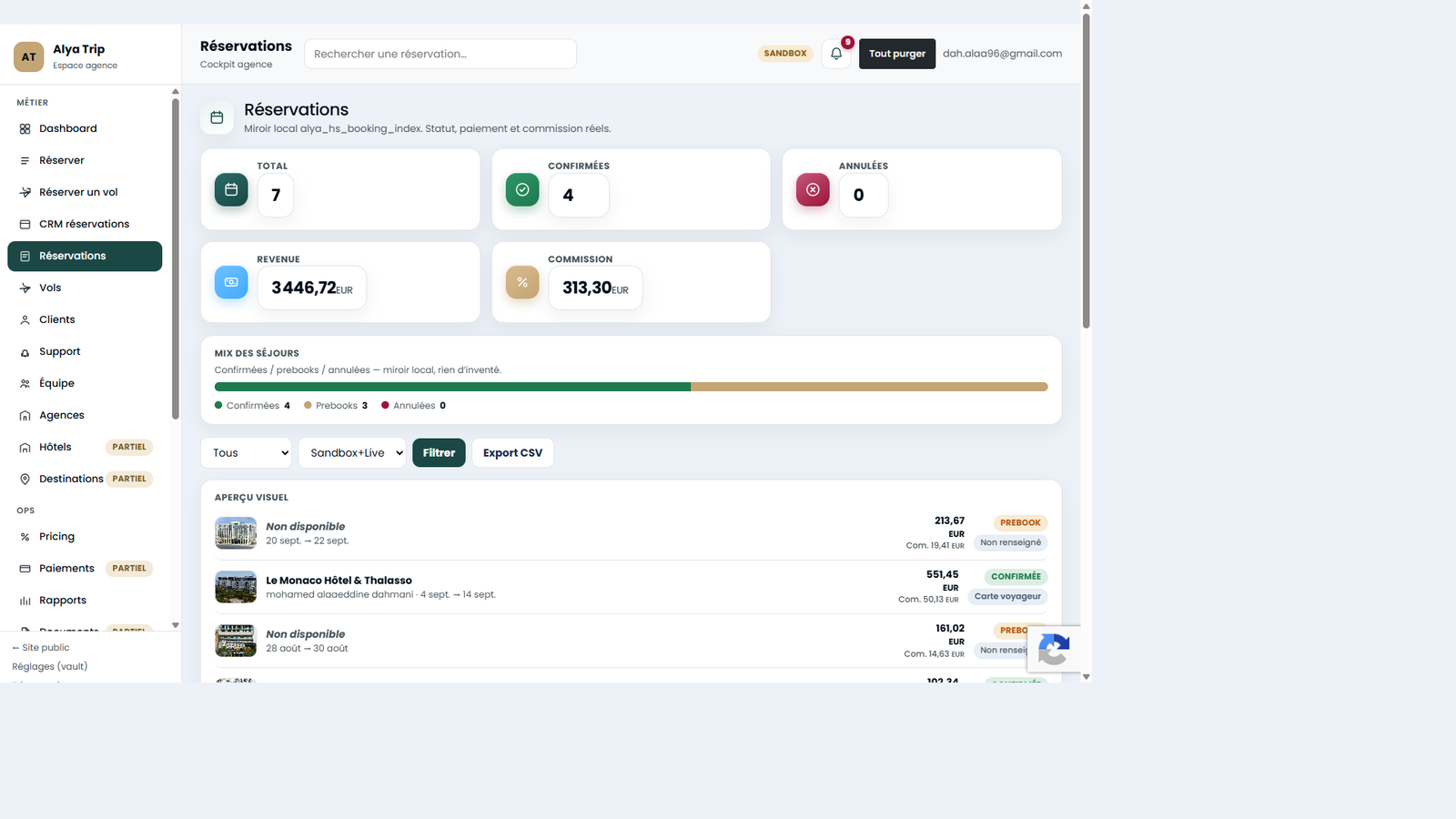Click the Carte voyageur payment tag
Image resolution: width=1456 pixels, height=819 pixels.
tap(1007, 597)
